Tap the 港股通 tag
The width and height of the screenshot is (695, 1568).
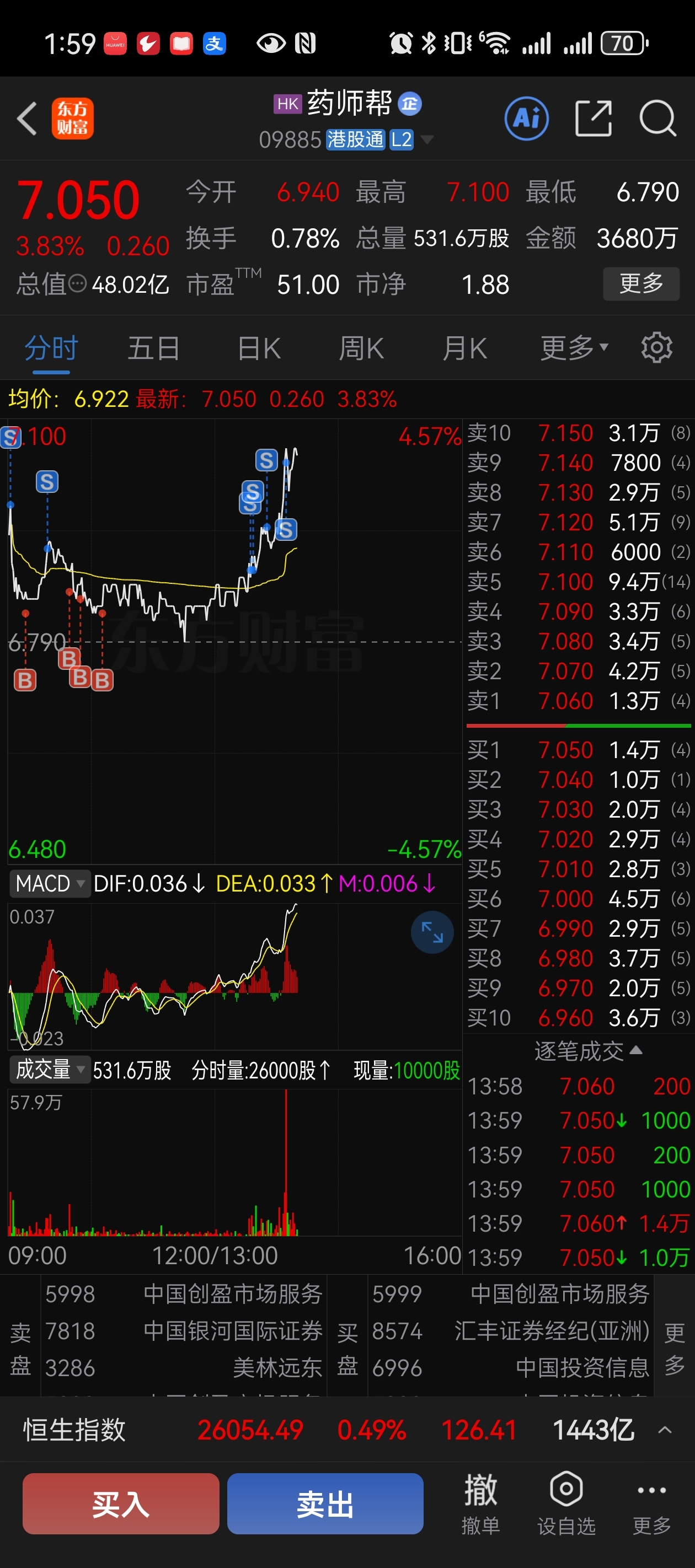coord(355,140)
